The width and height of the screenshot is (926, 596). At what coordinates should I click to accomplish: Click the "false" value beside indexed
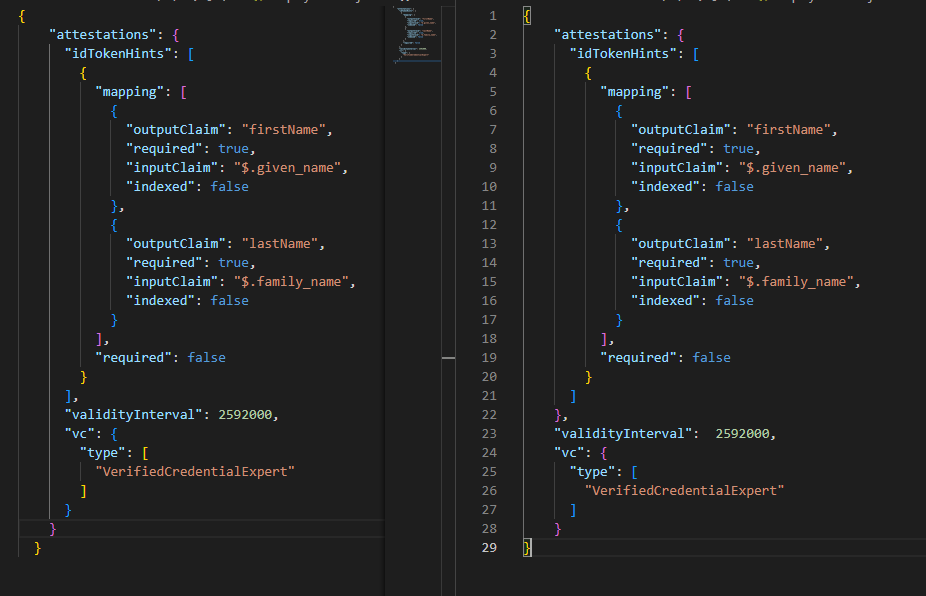229,186
